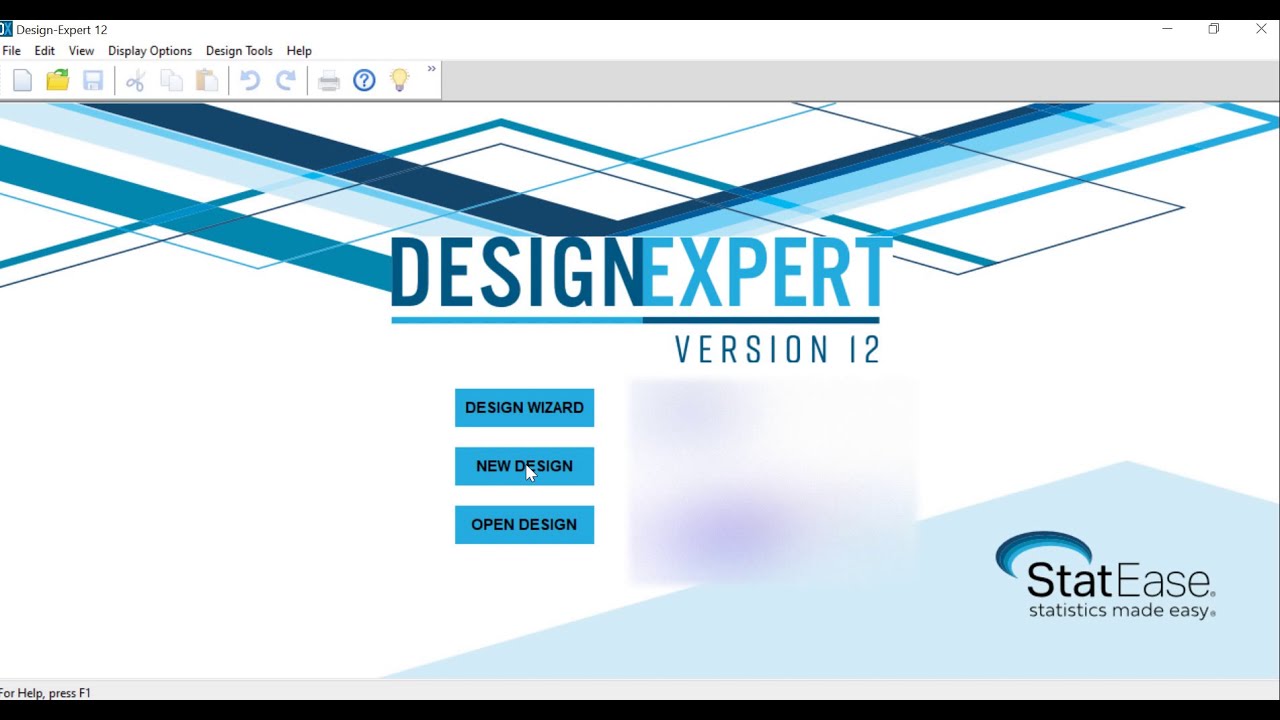Image resolution: width=1280 pixels, height=720 pixels.
Task: Open the View menu
Action: click(x=81, y=51)
